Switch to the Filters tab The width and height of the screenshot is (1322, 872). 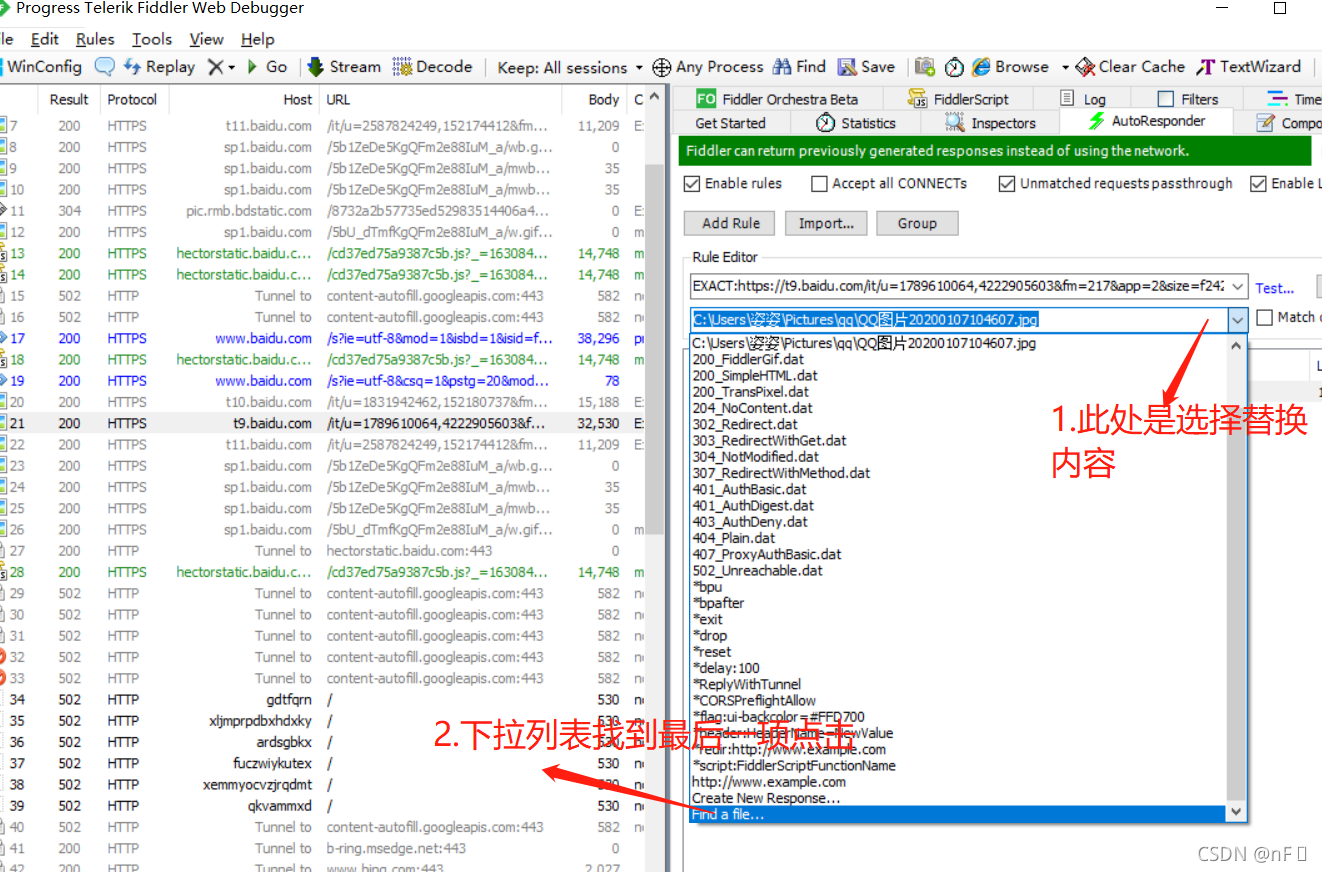coord(1188,99)
